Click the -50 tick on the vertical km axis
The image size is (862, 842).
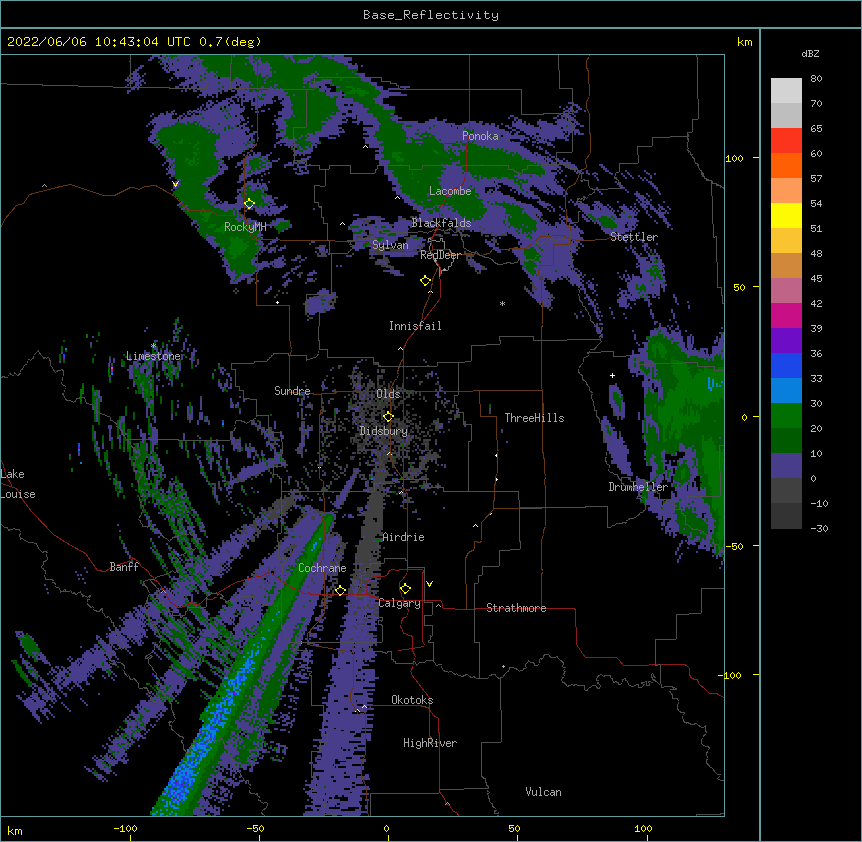[x=734, y=546]
